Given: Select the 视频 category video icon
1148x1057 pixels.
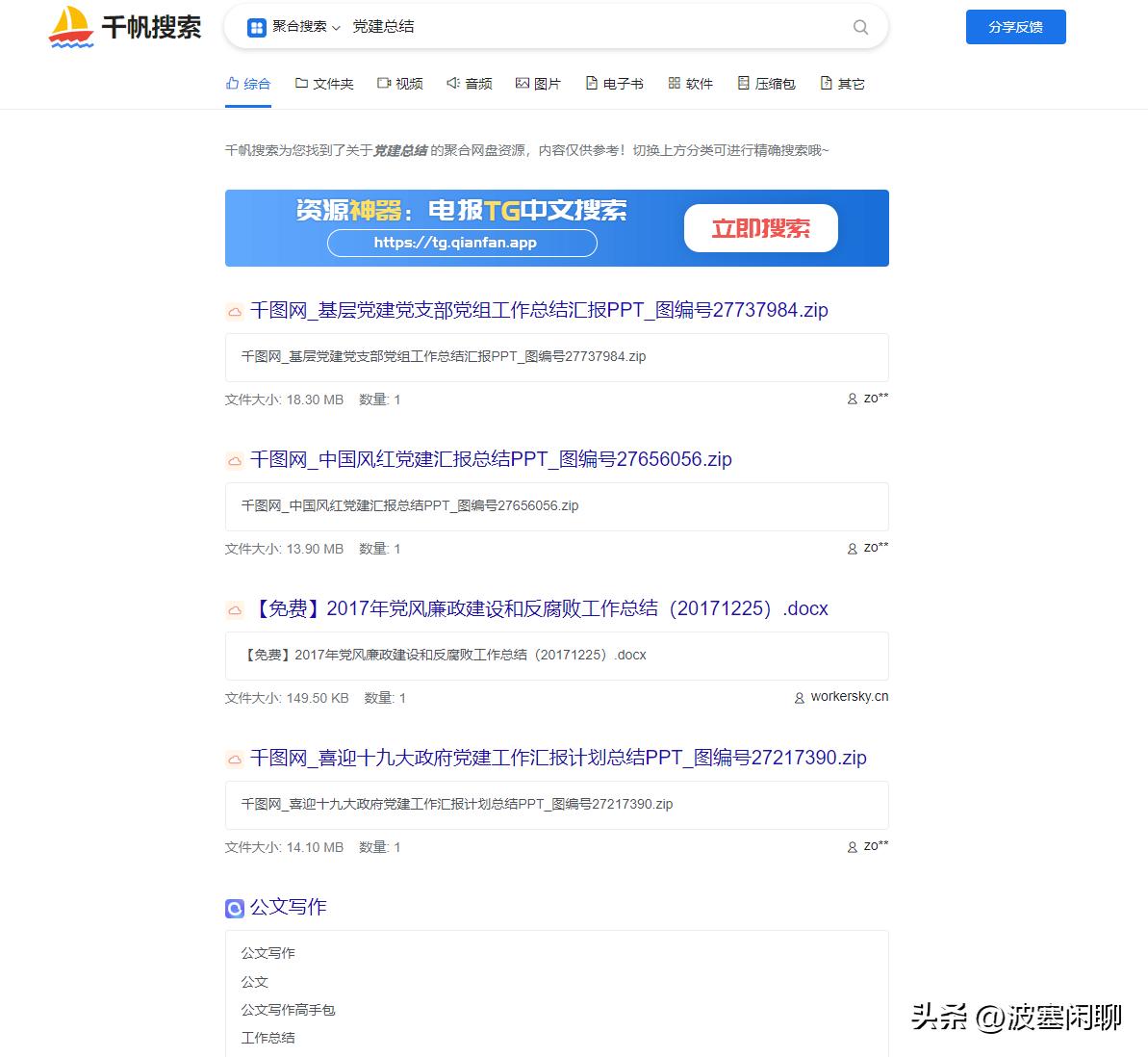Looking at the screenshot, I should coord(383,83).
